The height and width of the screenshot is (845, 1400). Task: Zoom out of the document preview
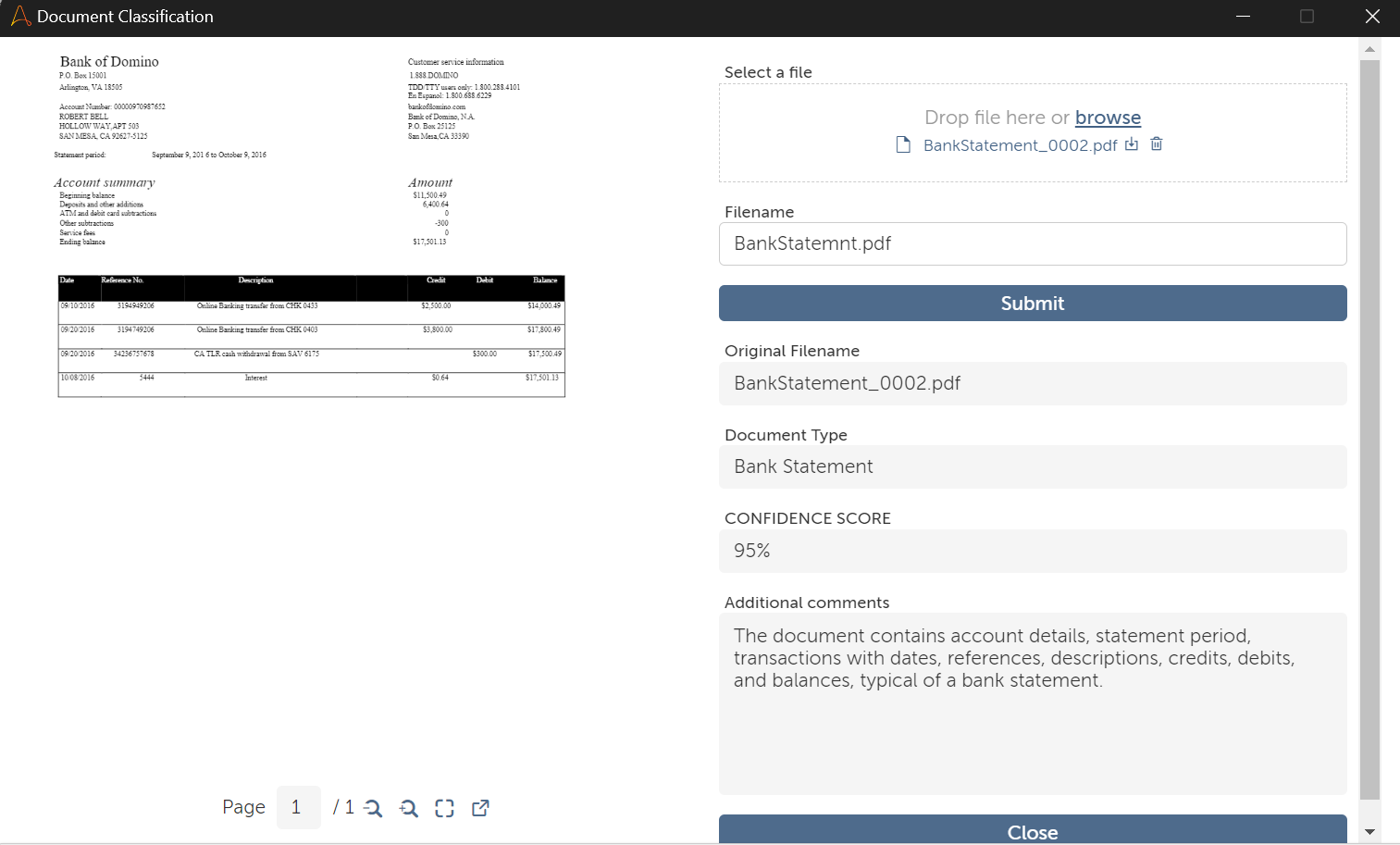click(373, 808)
